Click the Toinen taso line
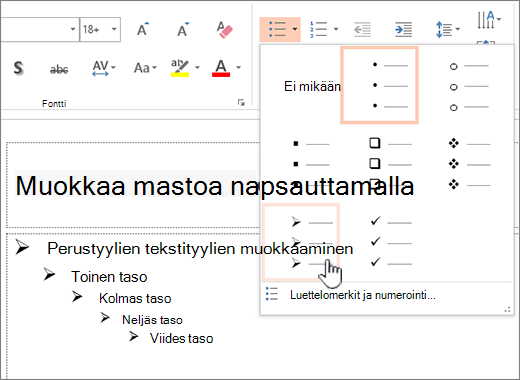This screenshot has height=380, width=520. 109,277
